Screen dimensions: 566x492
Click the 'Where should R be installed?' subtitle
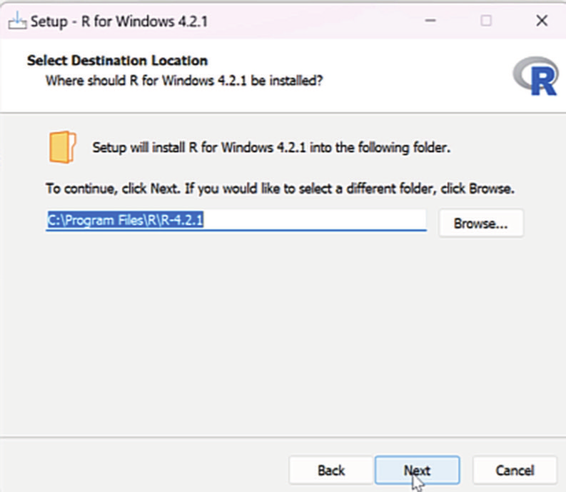point(184,80)
